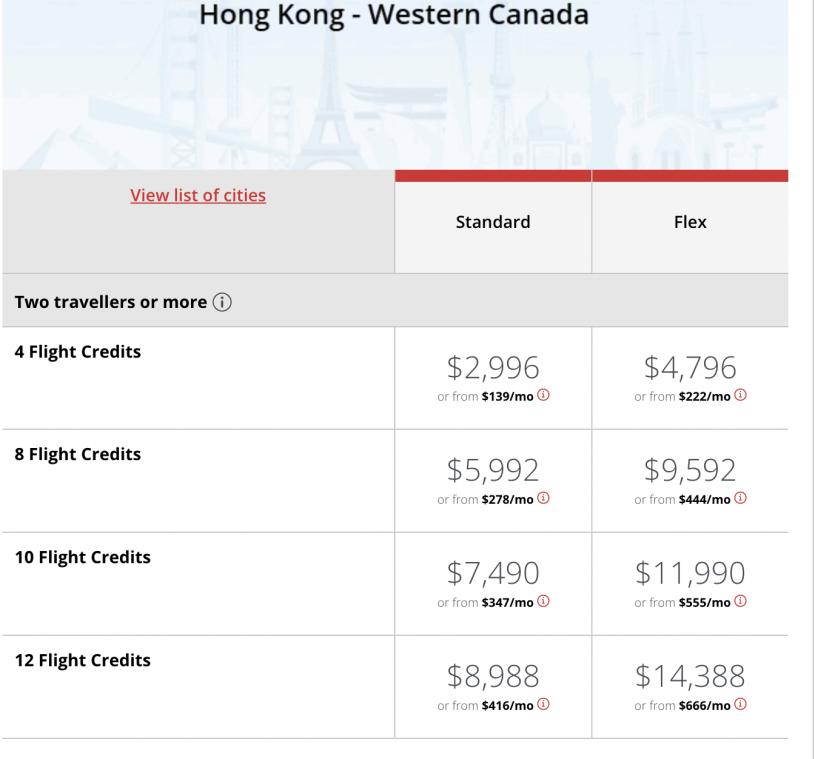Viewport: 815px width, 759px height.
Task: Click info icon next to $278/mo
Action: point(545,498)
